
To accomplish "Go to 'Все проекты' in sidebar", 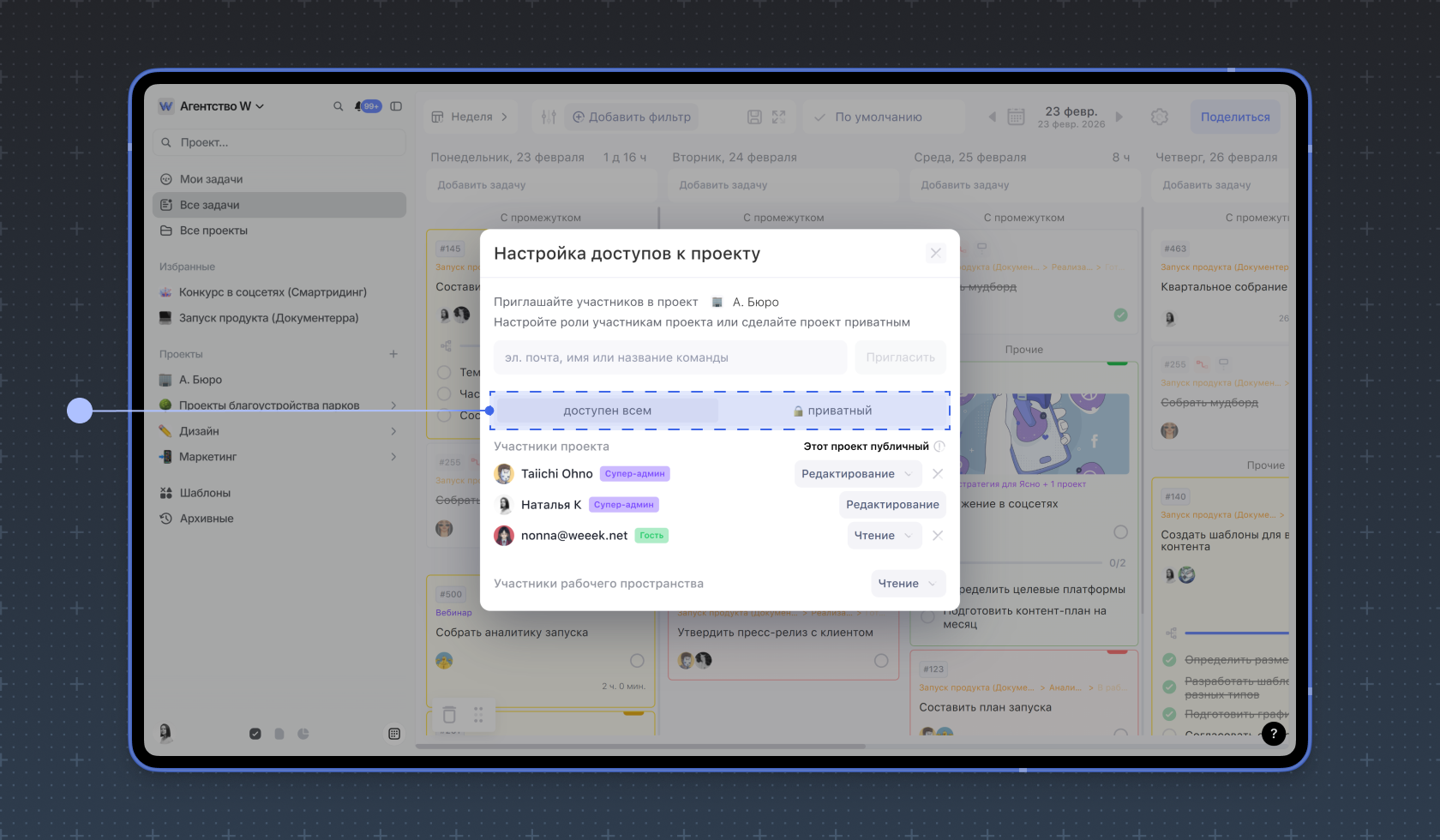I will pos(213,231).
